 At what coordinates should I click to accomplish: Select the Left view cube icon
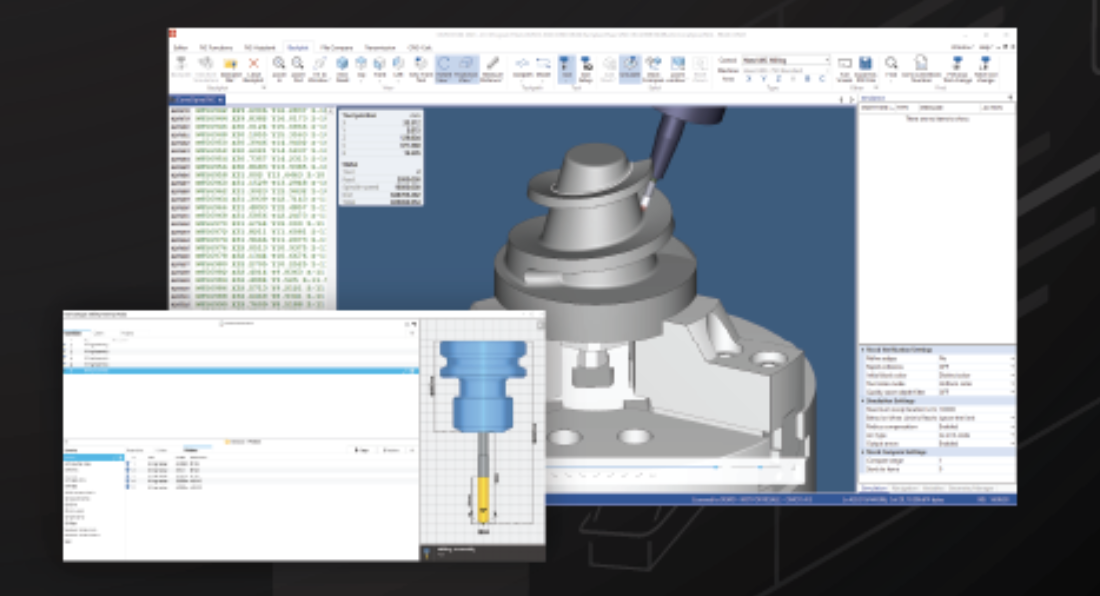click(x=398, y=67)
